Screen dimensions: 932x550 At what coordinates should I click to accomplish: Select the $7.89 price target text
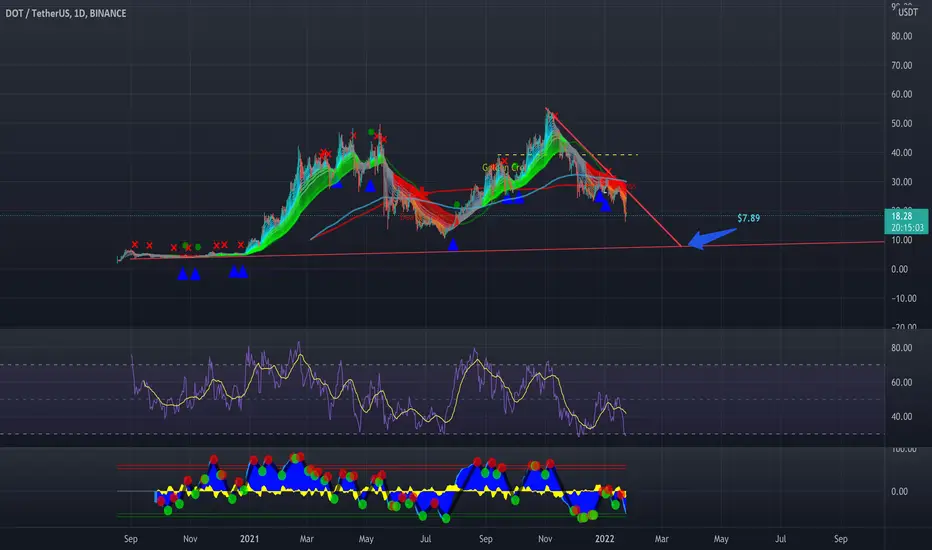748,218
